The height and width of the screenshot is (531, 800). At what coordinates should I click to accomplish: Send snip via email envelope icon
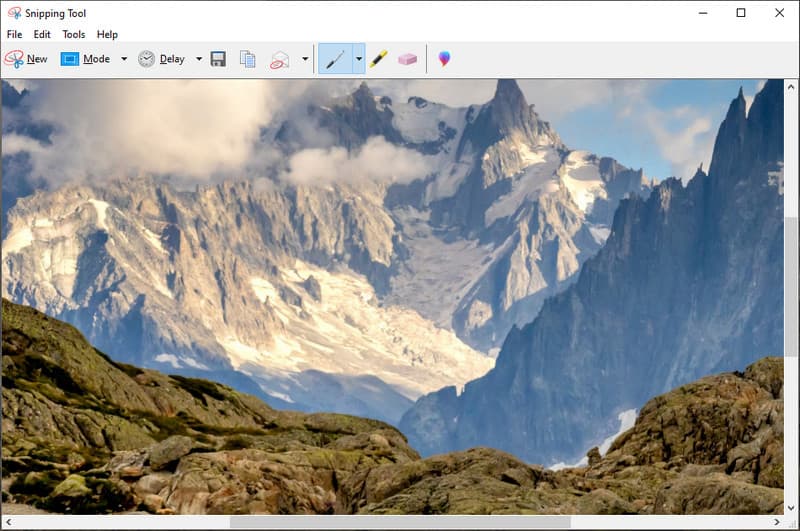[280, 60]
